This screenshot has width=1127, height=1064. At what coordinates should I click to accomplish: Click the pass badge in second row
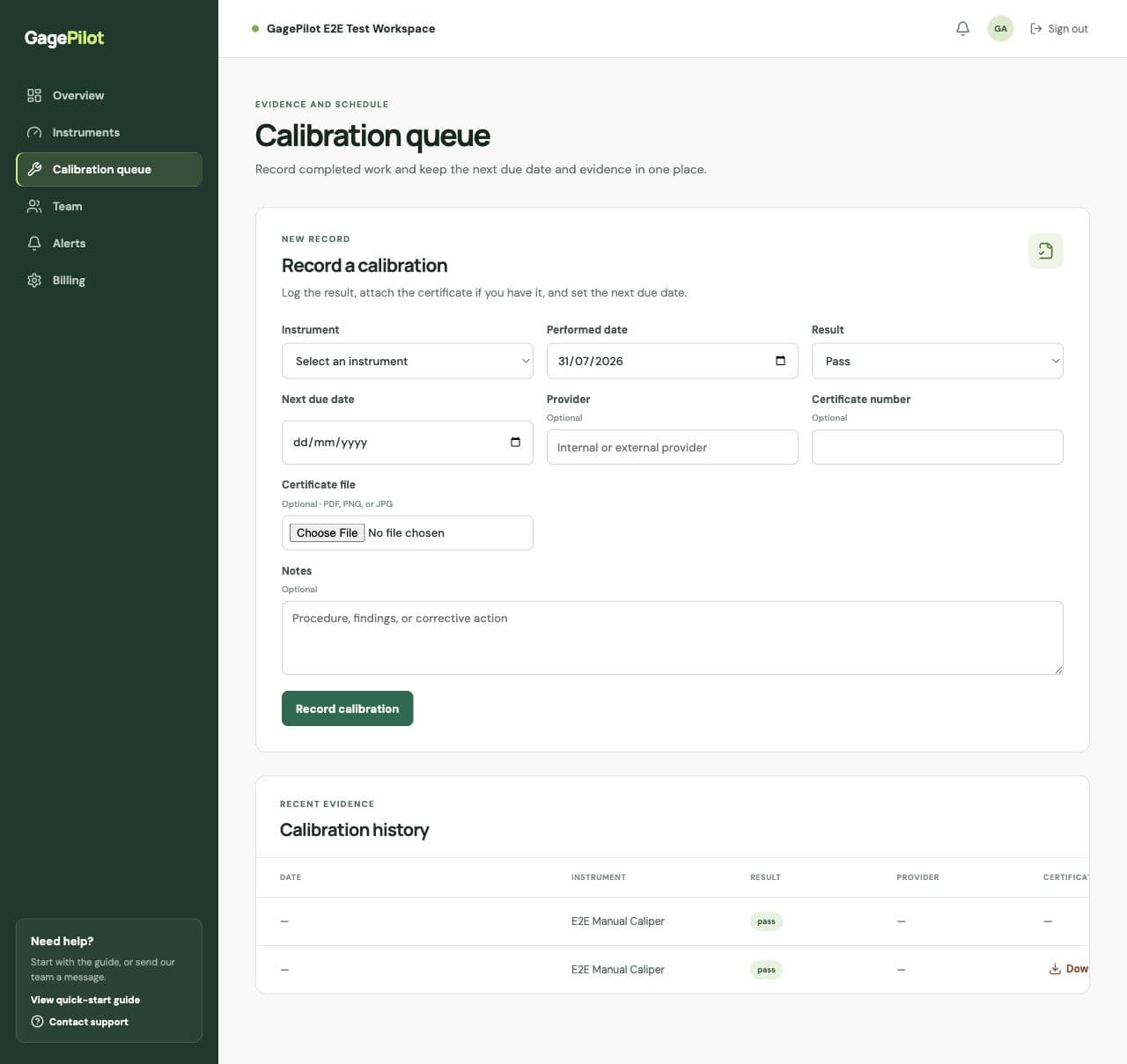pyautogui.click(x=766, y=970)
